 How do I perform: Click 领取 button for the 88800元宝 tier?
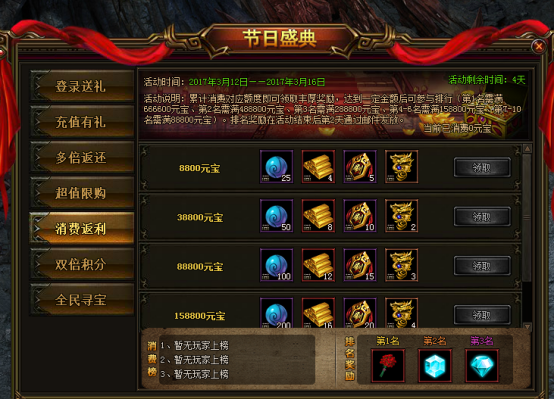pyautogui.click(x=482, y=266)
